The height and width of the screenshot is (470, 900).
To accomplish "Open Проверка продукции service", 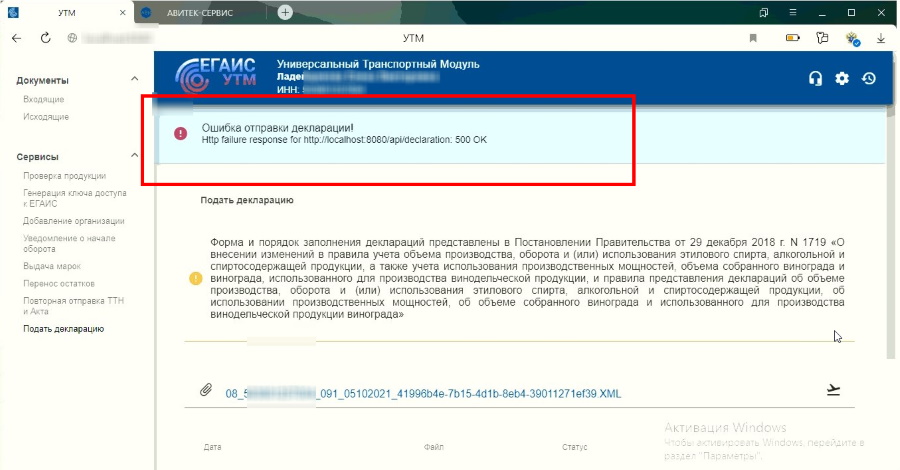I will point(64,176).
